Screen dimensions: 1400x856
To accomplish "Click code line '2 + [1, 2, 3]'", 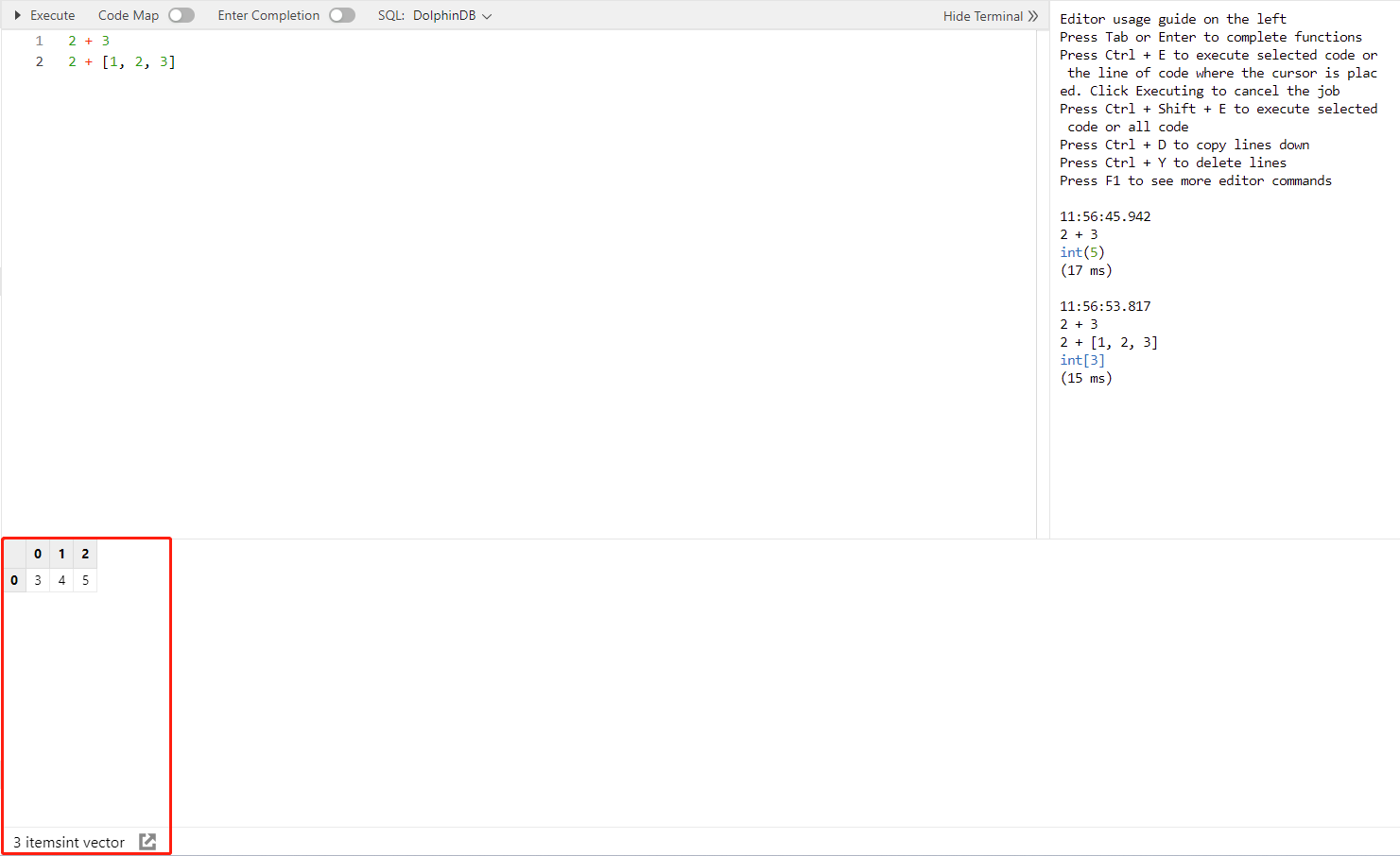I will pos(122,61).
